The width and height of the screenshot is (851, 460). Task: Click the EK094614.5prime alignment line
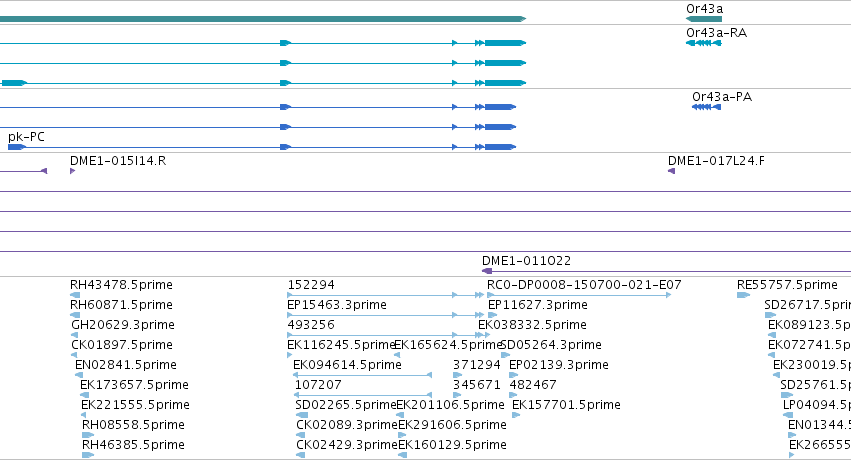tap(362, 375)
